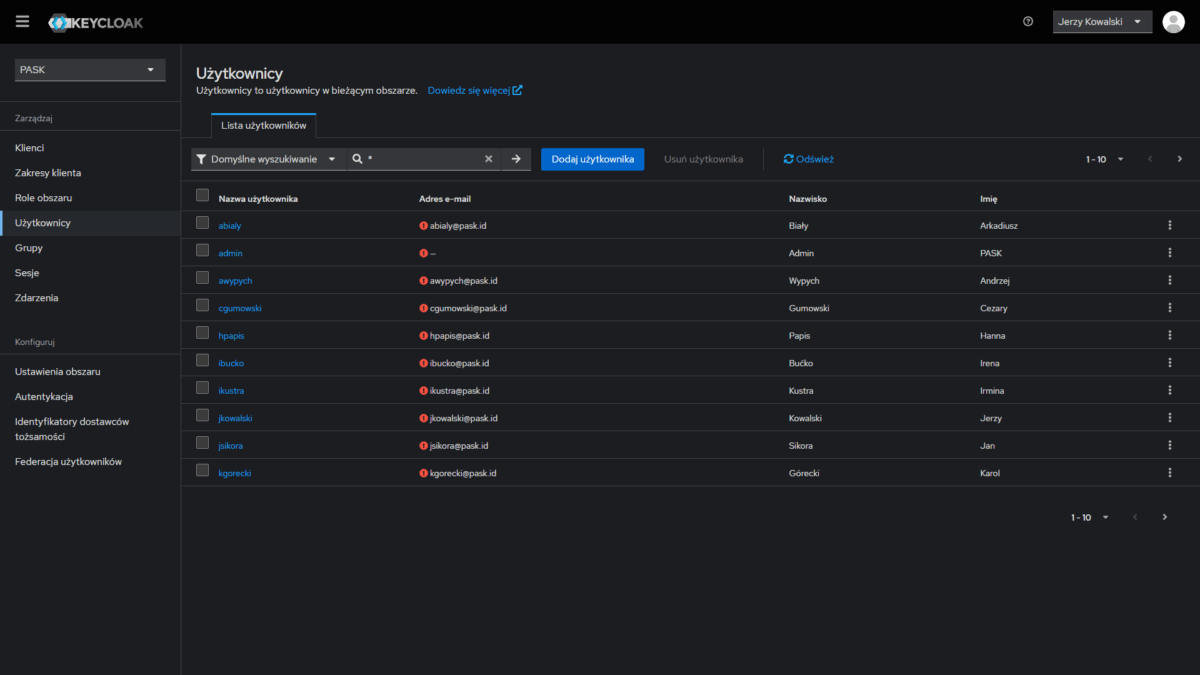
Task: Select the checkbox for user jkowalski
Action: (x=203, y=416)
